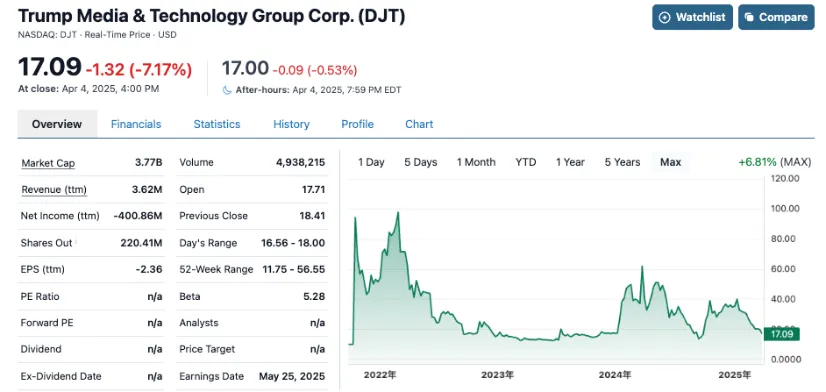Viewport: 826px width, 392px height.
Task: Click the after-hours moon icon
Action: tap(227, 90)
